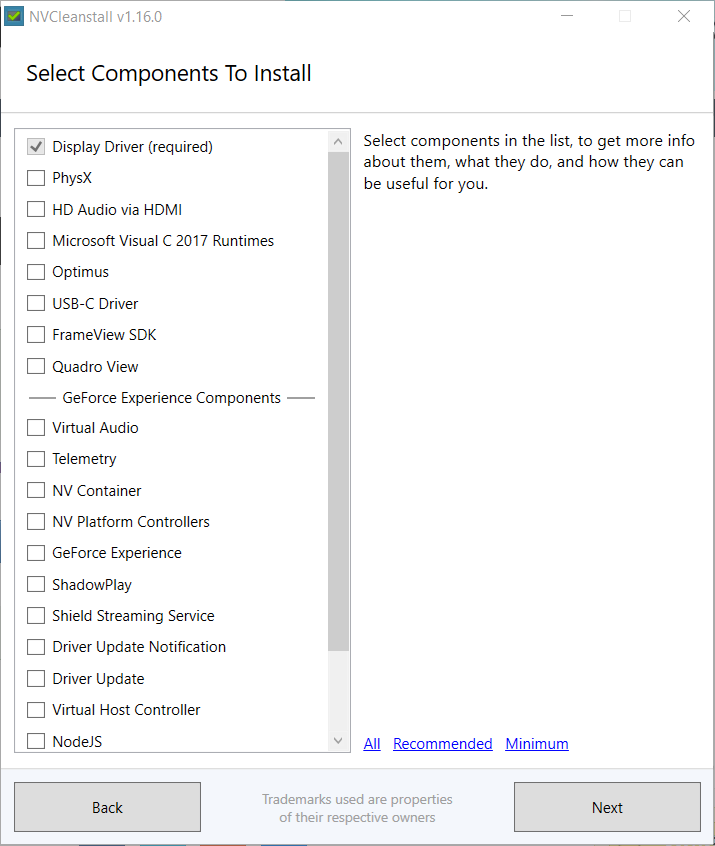Enable the PhysX component checkbox
The image size is (715, 846).
pos(36,178)
